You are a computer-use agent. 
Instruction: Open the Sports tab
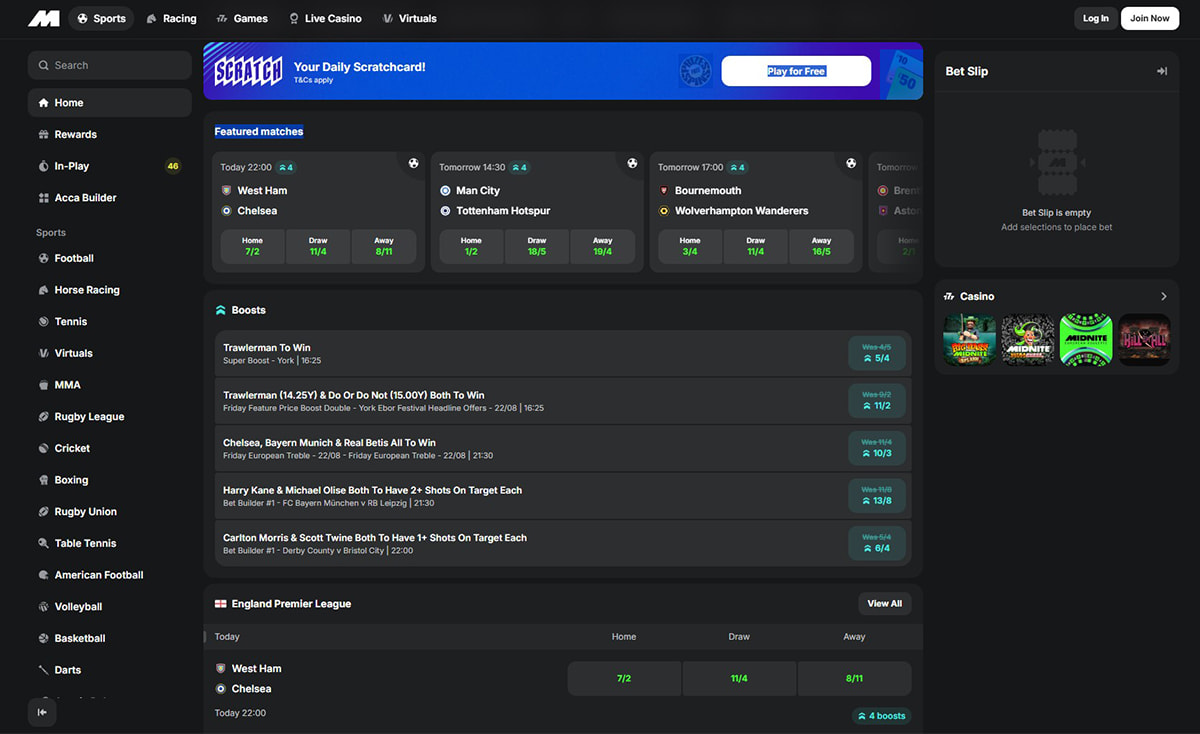click(x=102, y=18)
